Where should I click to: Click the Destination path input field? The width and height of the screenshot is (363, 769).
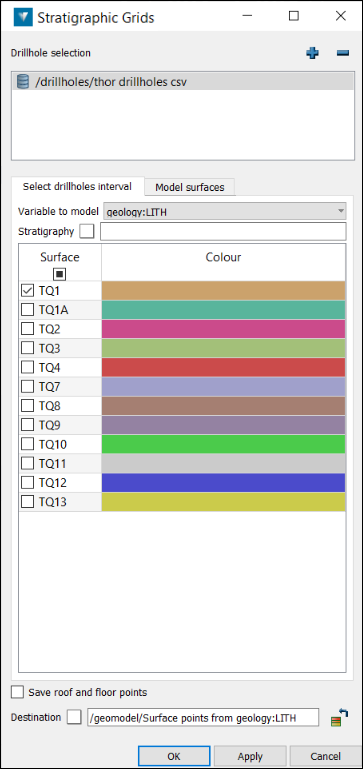tap(203, 718)
